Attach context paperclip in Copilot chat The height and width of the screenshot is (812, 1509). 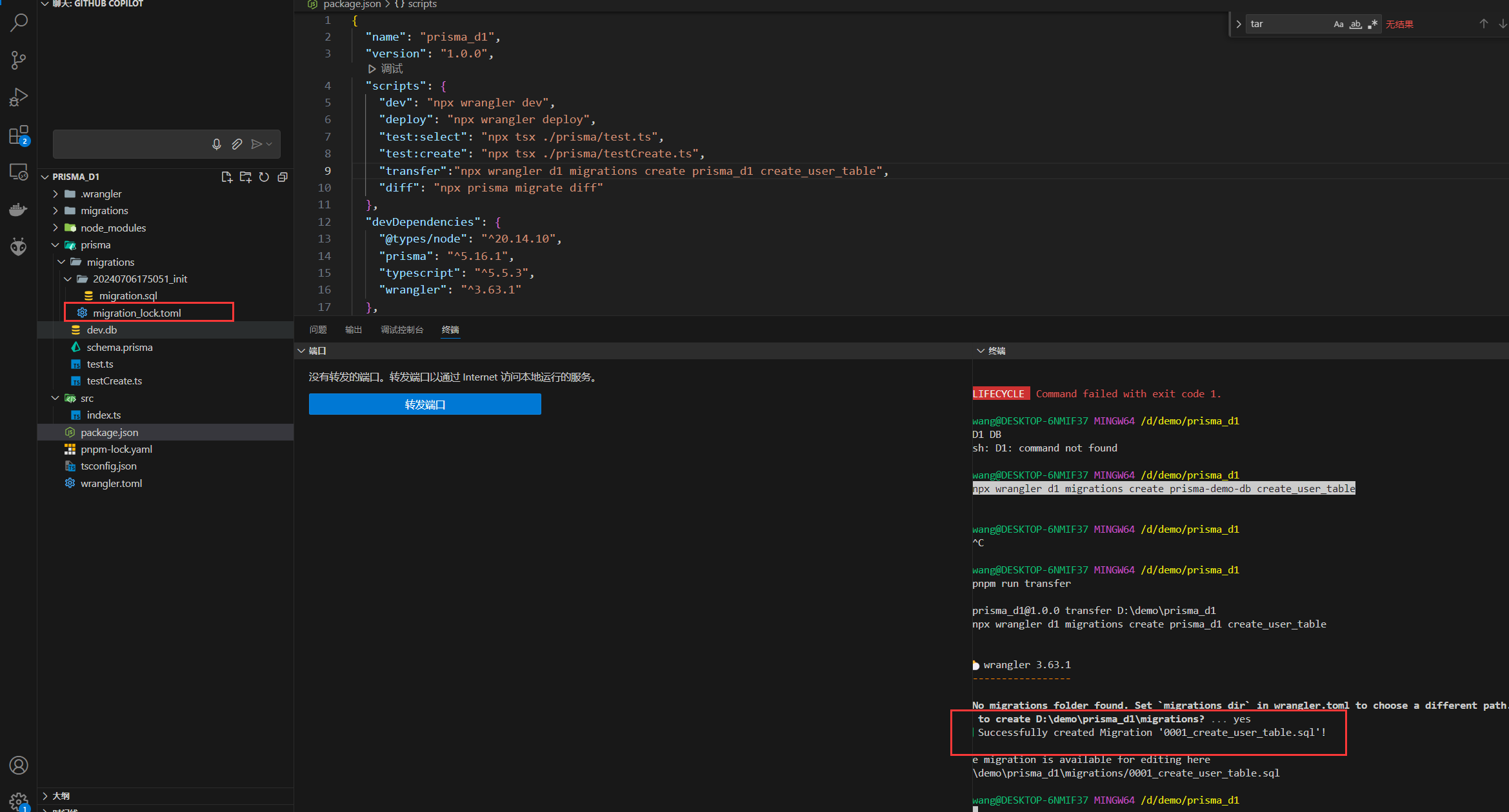(x=237, y=144)
